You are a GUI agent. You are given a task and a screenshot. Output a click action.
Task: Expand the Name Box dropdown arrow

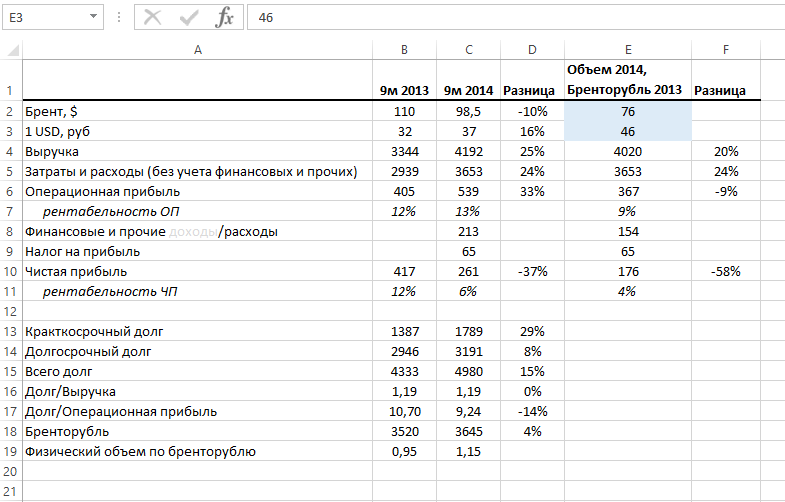coord(93,17)
